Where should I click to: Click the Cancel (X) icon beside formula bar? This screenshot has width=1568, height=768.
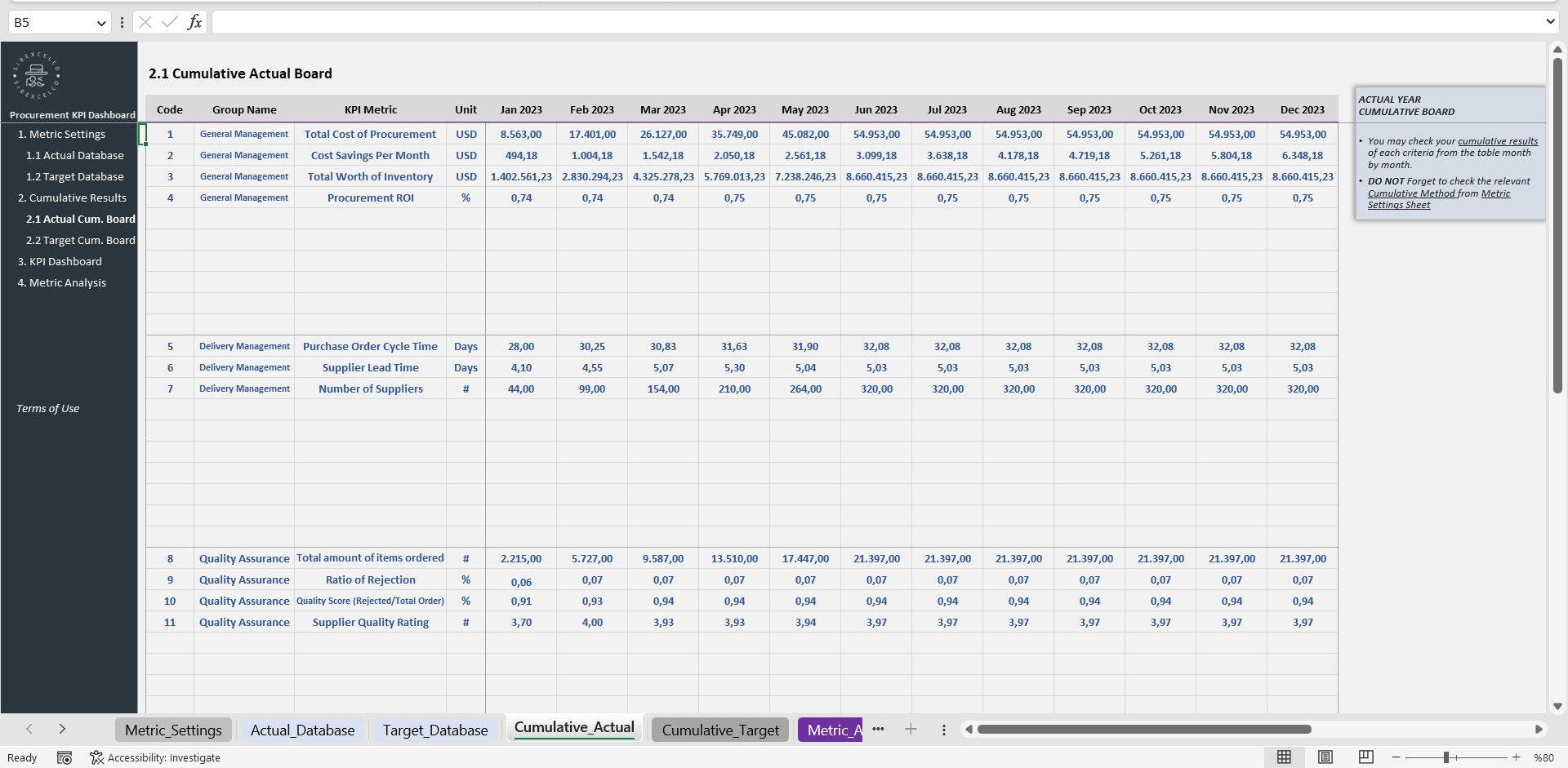144,22
